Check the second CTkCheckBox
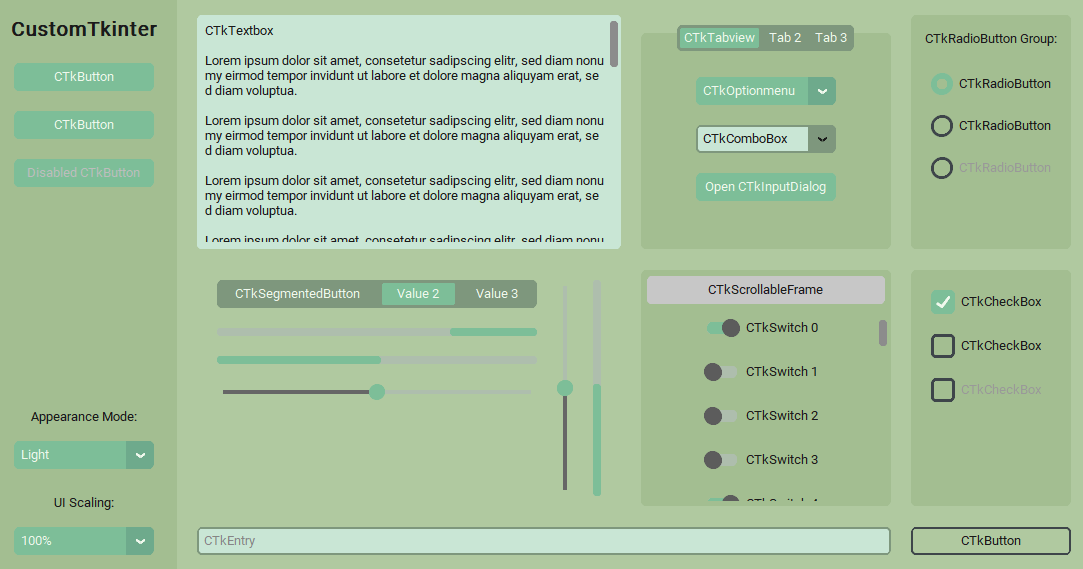Viewport: 1083px width, 569px height. tap(943, 346)
